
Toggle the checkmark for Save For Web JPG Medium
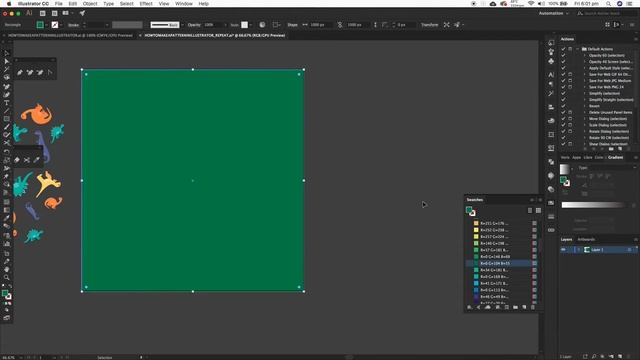click(x=563, y=81)
